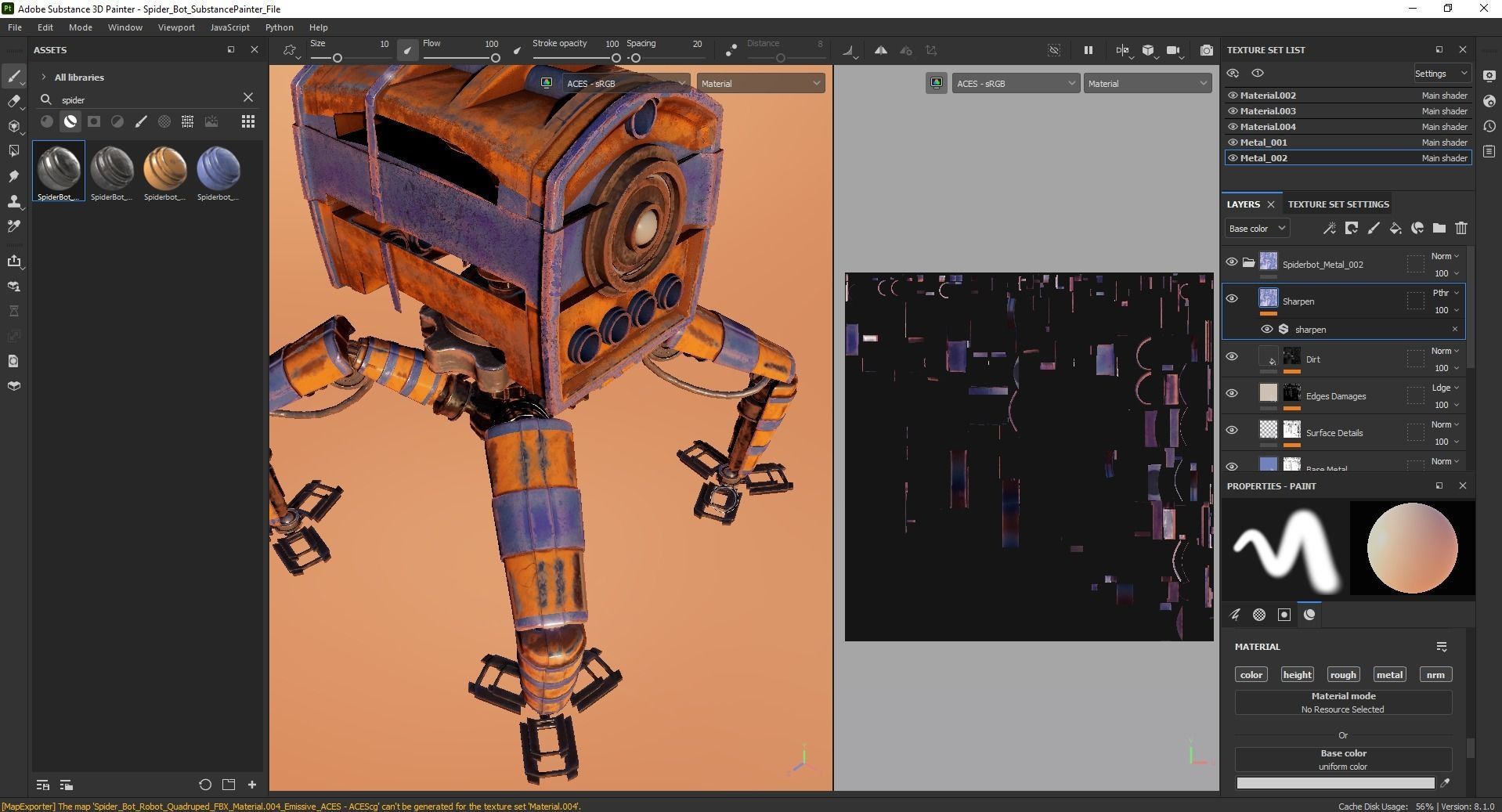
Task: Open the Python menu
Action: tap(279, 27)
